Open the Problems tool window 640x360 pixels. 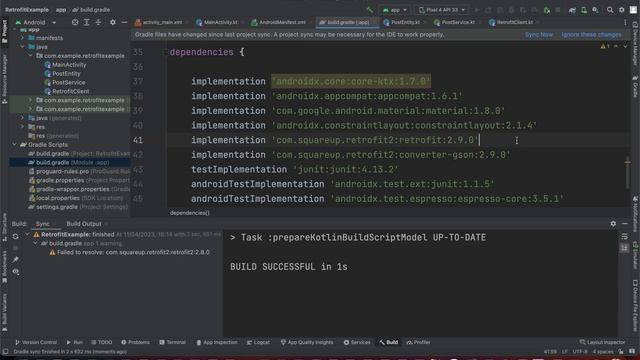pos(136,342)
